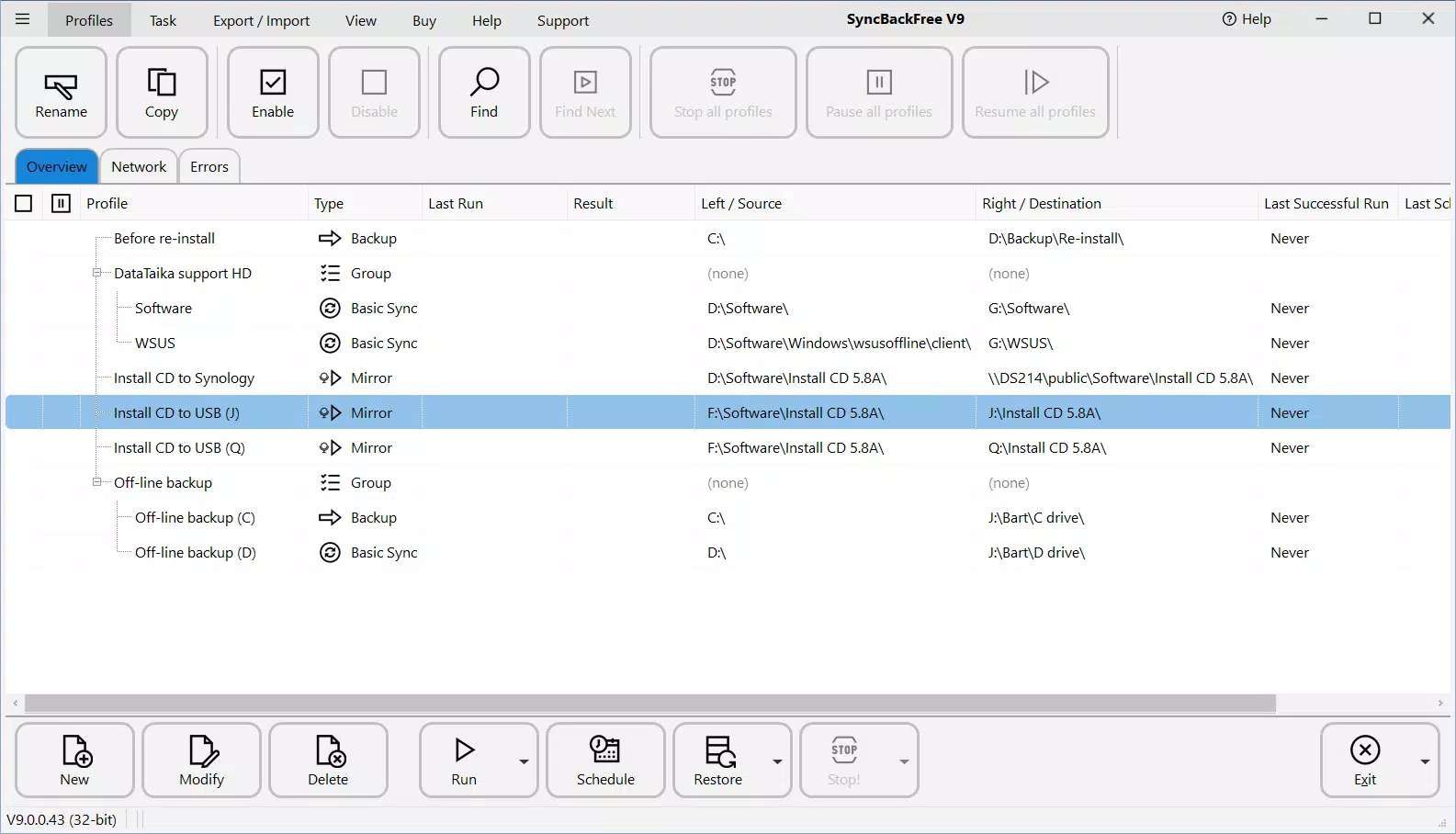Viewport: 1456px width, 834px height.
Task: Collapse the DataTaika support HD group
Action: coord(96,273)
